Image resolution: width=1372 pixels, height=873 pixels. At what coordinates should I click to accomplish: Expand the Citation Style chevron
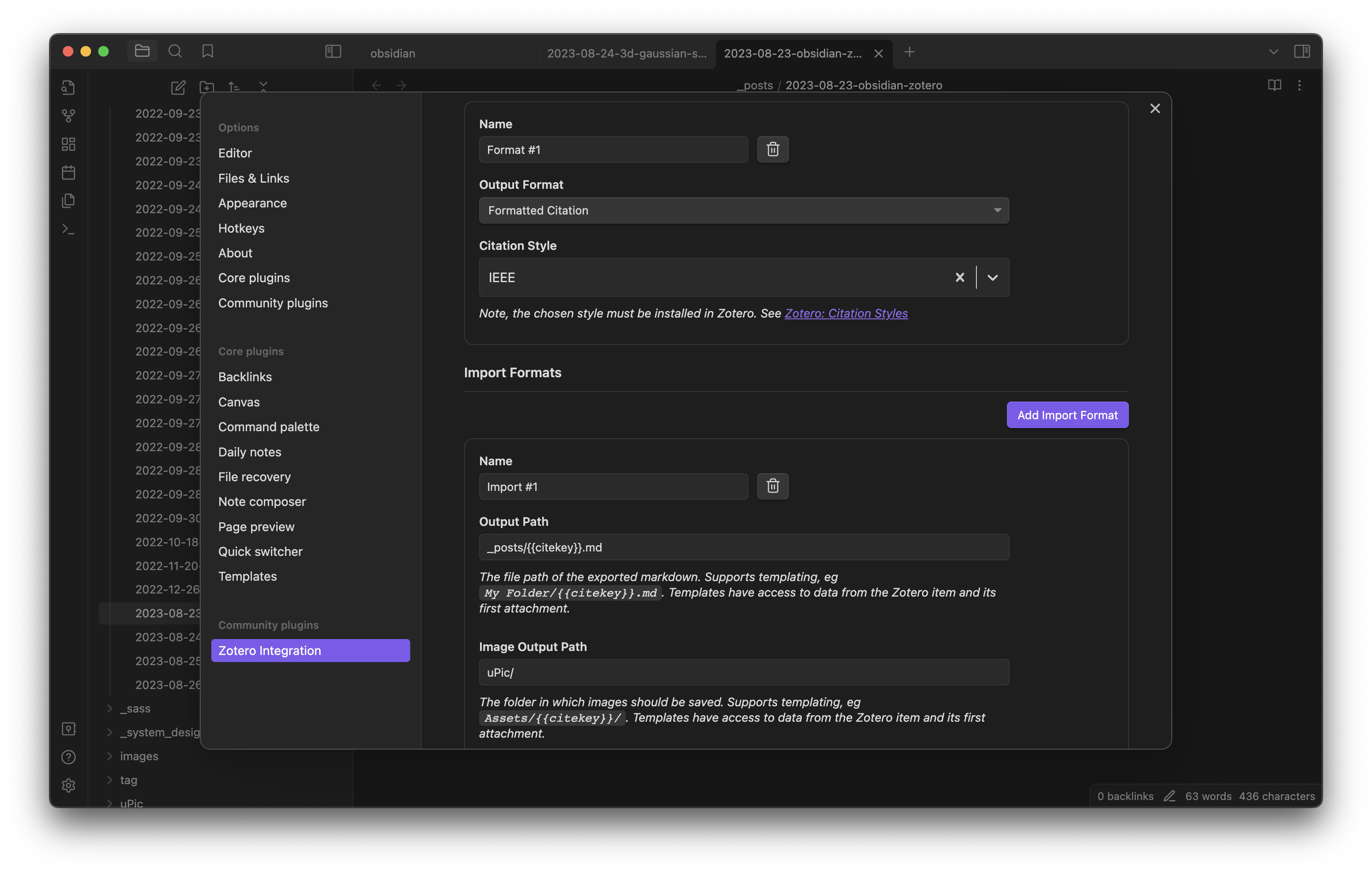point(992,278)
